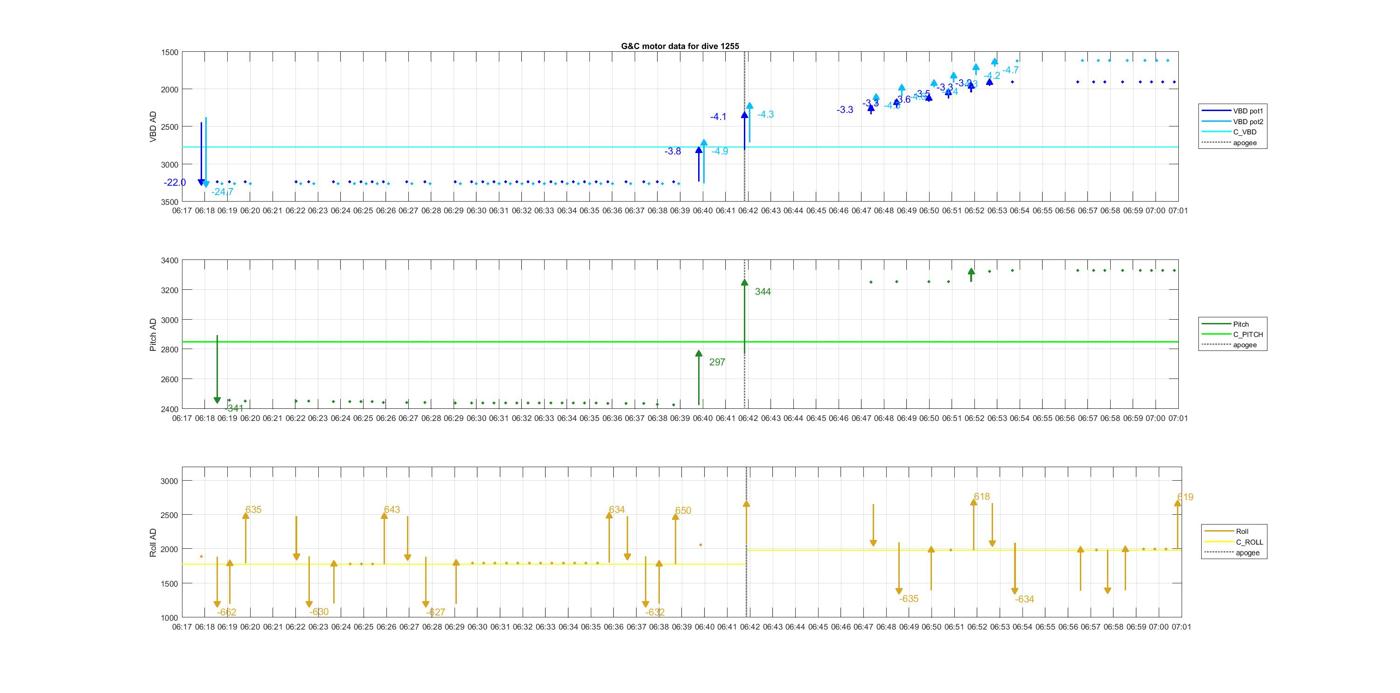The width and height of the screenshot is (1400, 693).
Task: Click "apogee" in the Pitch plot legend
Action: coord(1244,345)
